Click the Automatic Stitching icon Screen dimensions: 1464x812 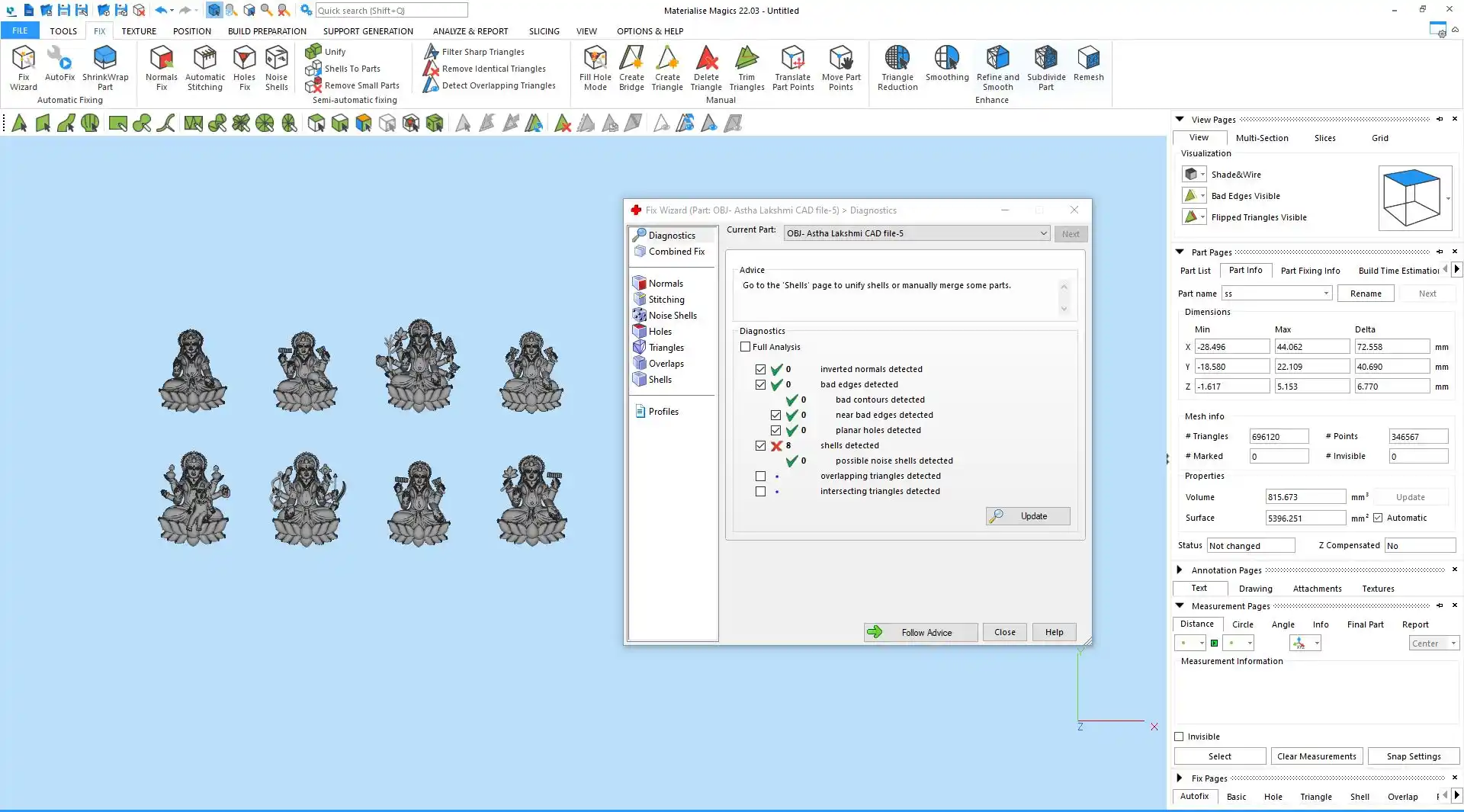point(205,67)
